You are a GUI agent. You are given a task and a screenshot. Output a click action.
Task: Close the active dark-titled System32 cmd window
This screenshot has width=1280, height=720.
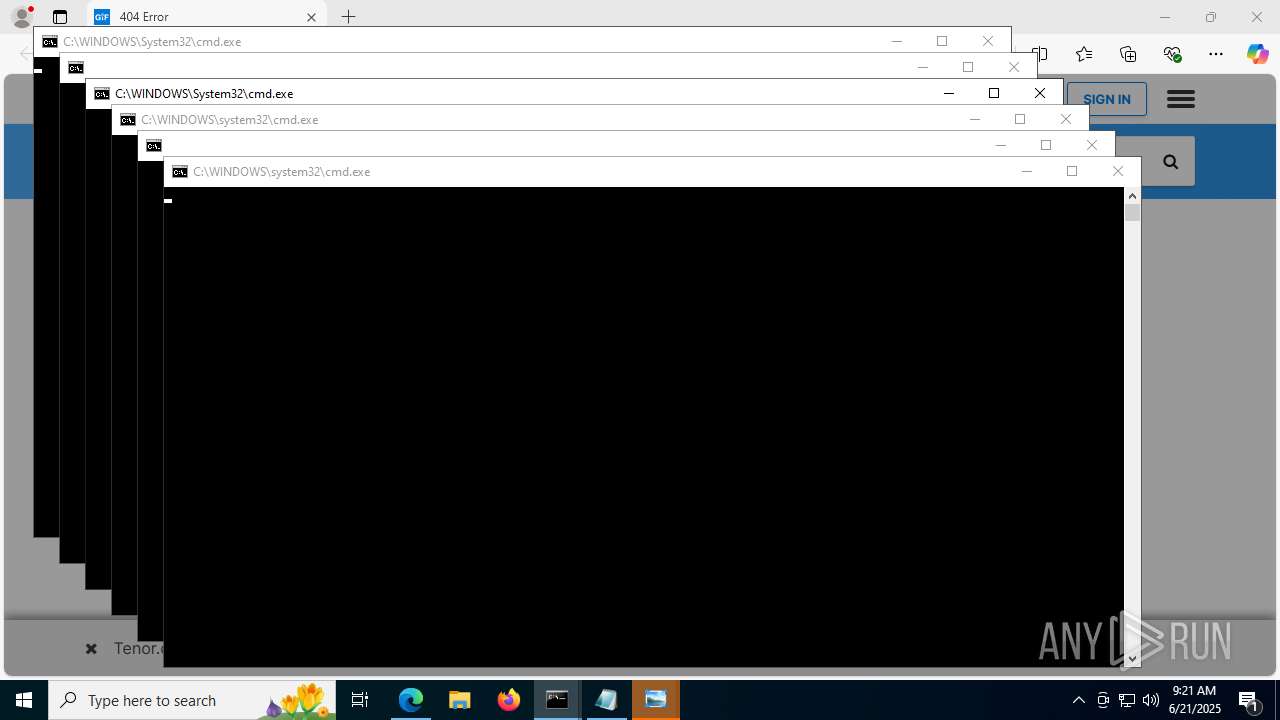[x=1040, y=93]
